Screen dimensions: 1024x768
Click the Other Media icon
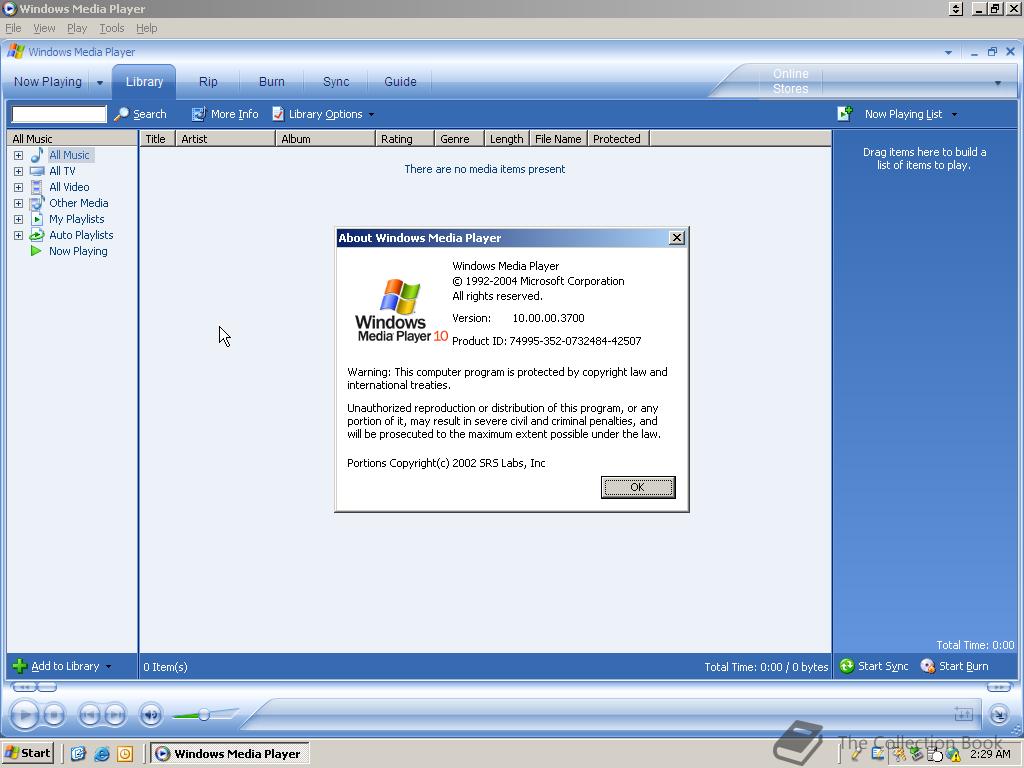(x=37, y=203)
